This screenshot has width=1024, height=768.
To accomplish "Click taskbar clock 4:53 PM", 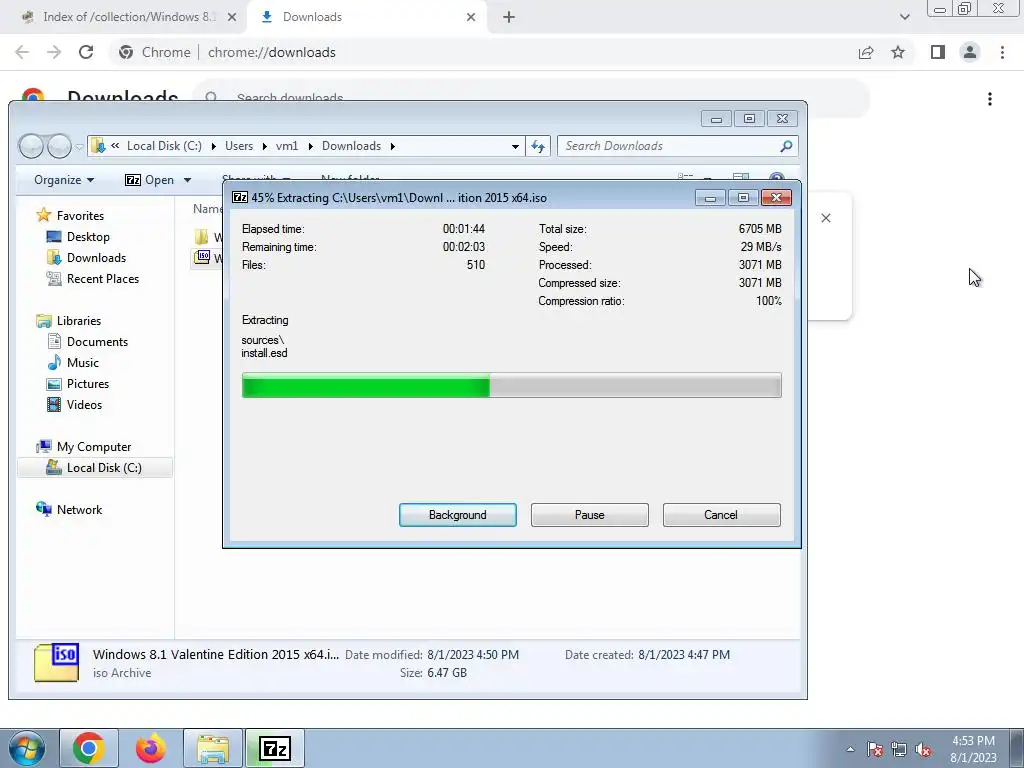I will 973,741.
